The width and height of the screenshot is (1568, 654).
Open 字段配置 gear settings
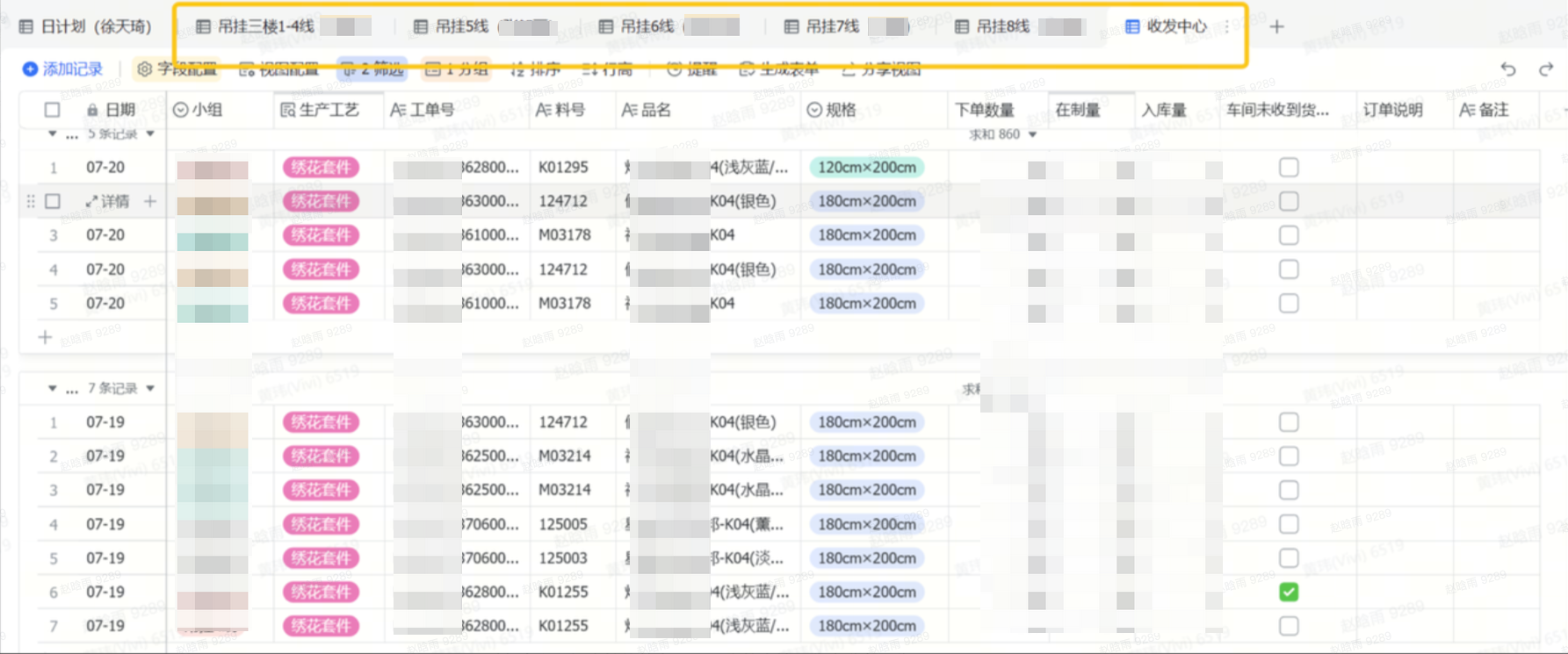[177, 68]
